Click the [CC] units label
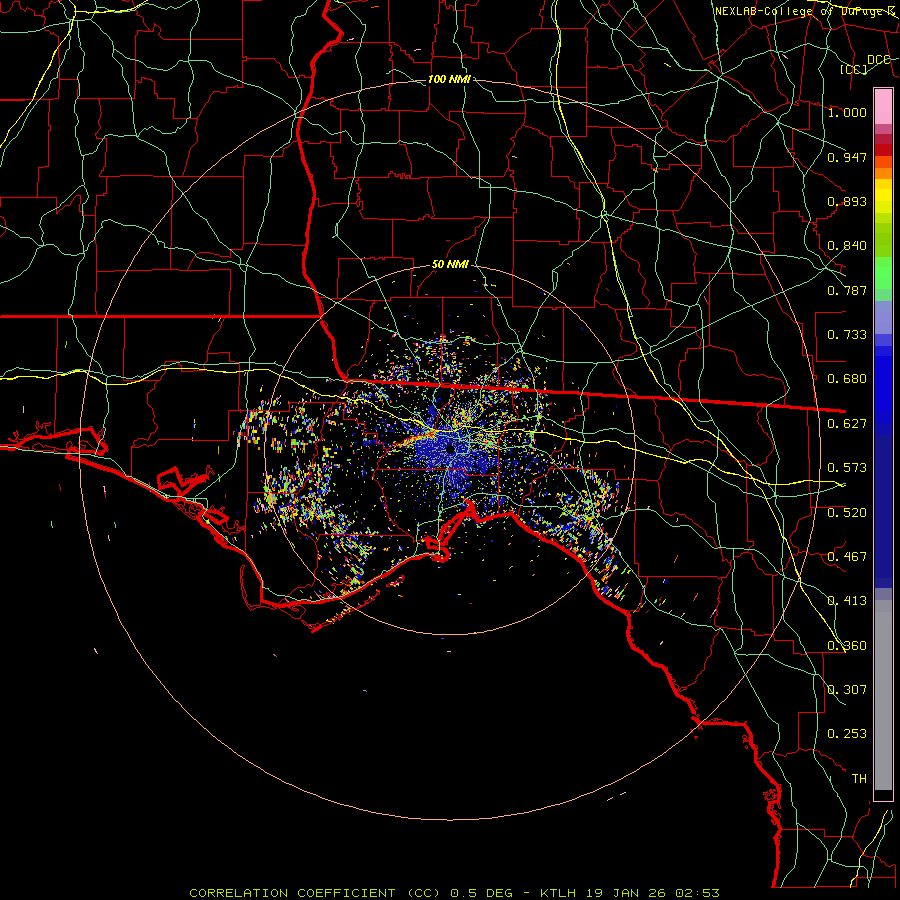 [x=854, y=69]
